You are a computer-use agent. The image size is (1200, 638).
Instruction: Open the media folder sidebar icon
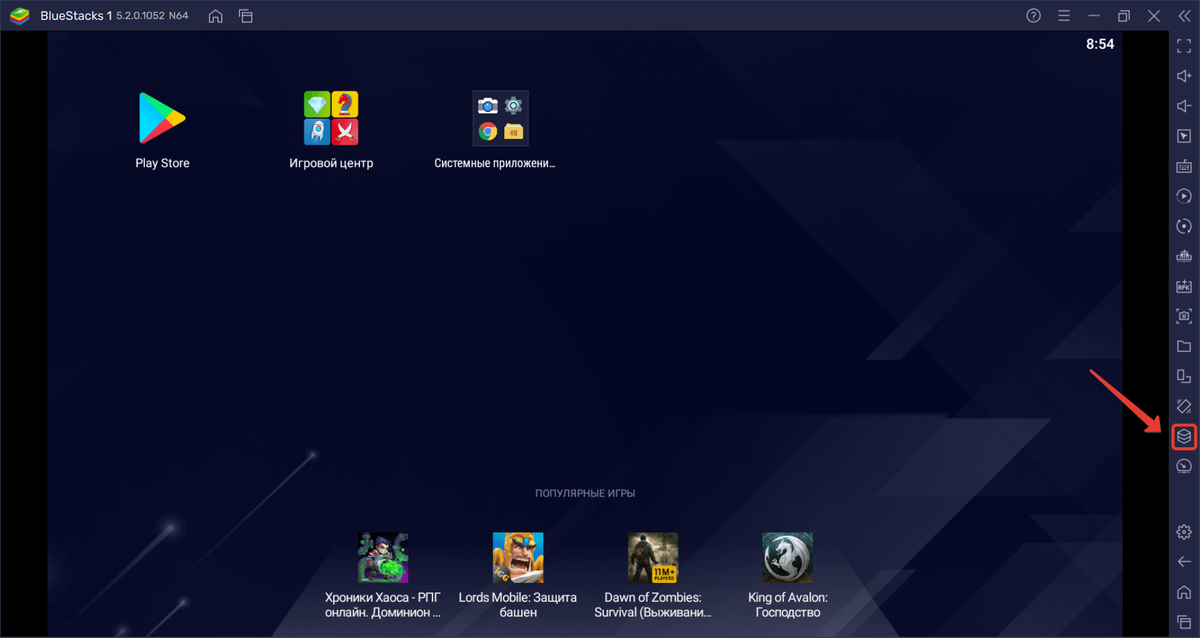point(1184,346)
